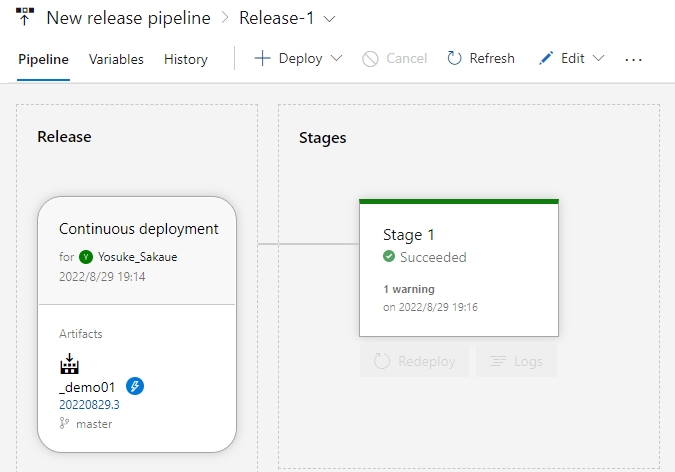Open the History tab
Image resolution: width=675 pixels, height=472 pixels.
tap(186, 59)
